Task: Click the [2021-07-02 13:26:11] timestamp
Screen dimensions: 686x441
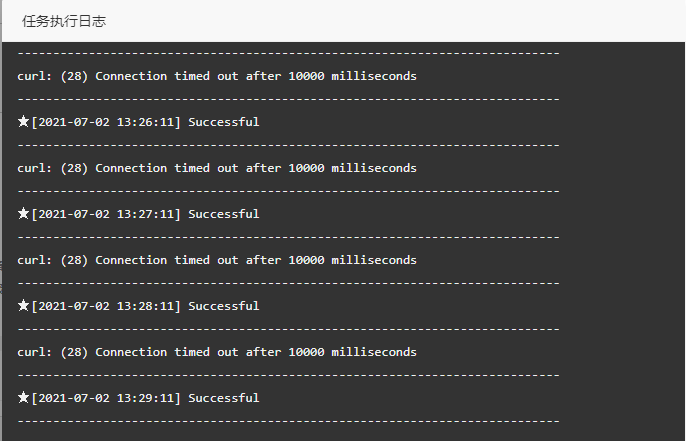Action: tap(106, 122)
